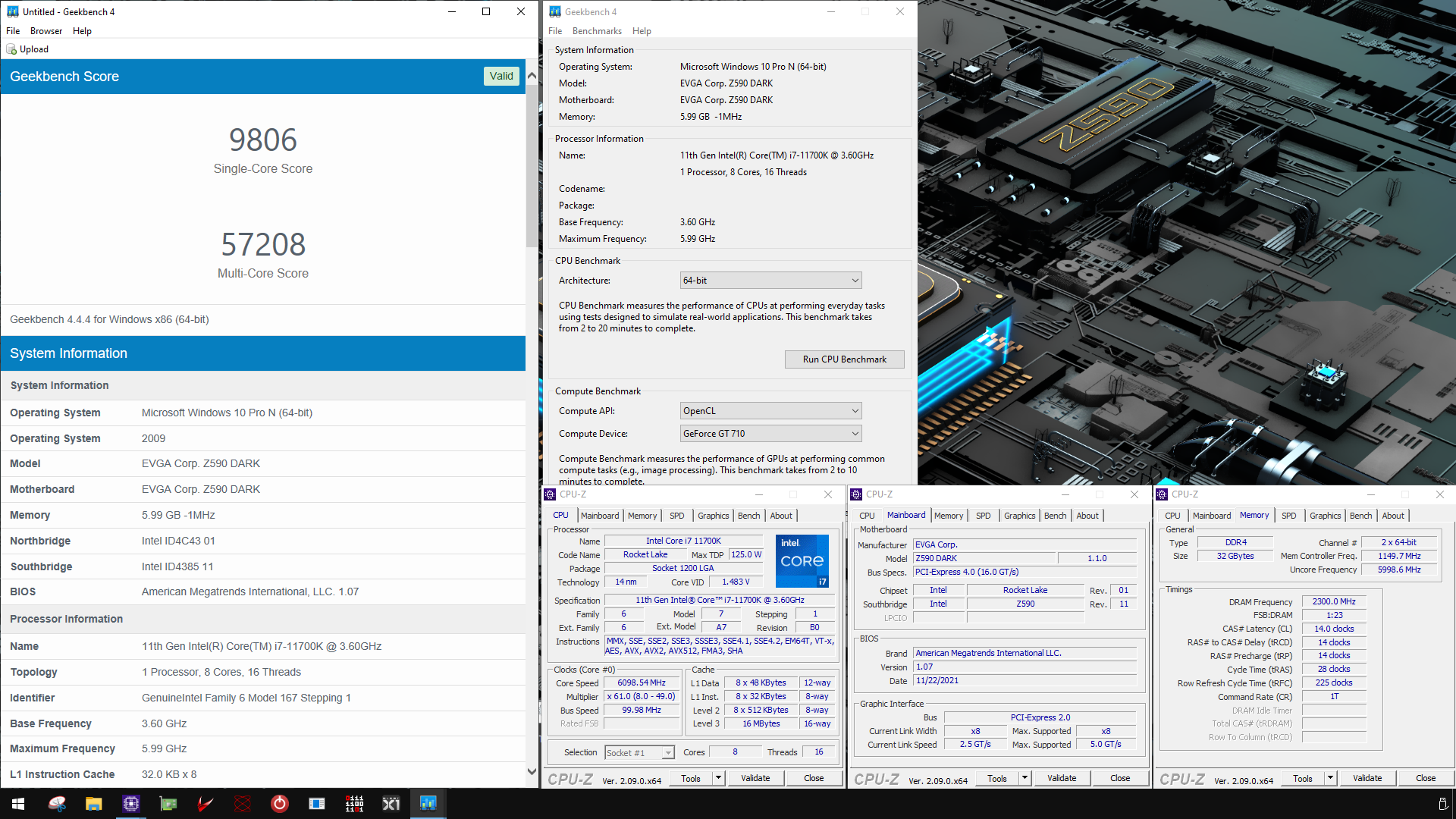Expand the Tools arrow in the Mainboard CPU-Z window
The height and width of the screenshot is (819, 1456).
(1025, 778)
